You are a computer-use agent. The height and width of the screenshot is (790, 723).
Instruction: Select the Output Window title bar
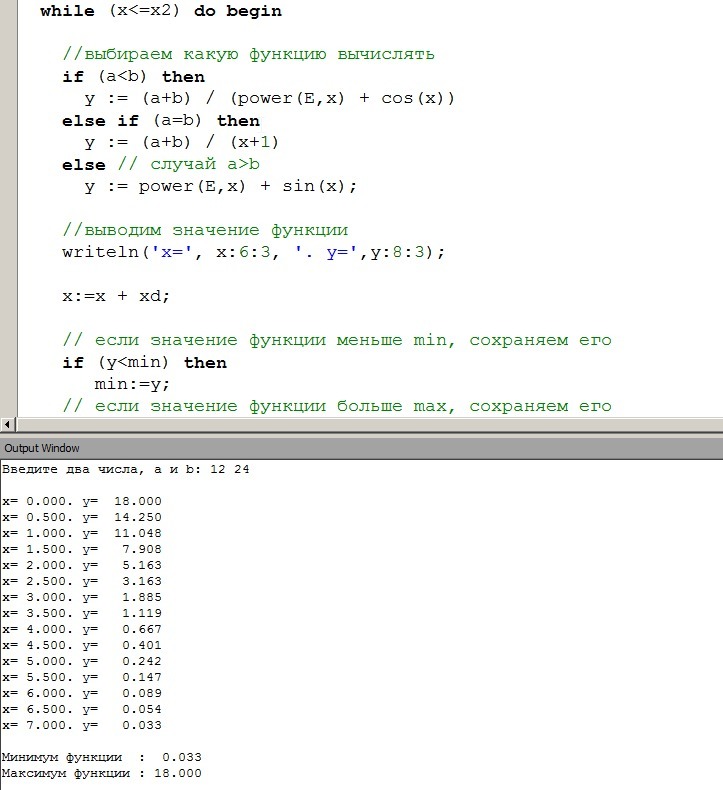point(361,448)
